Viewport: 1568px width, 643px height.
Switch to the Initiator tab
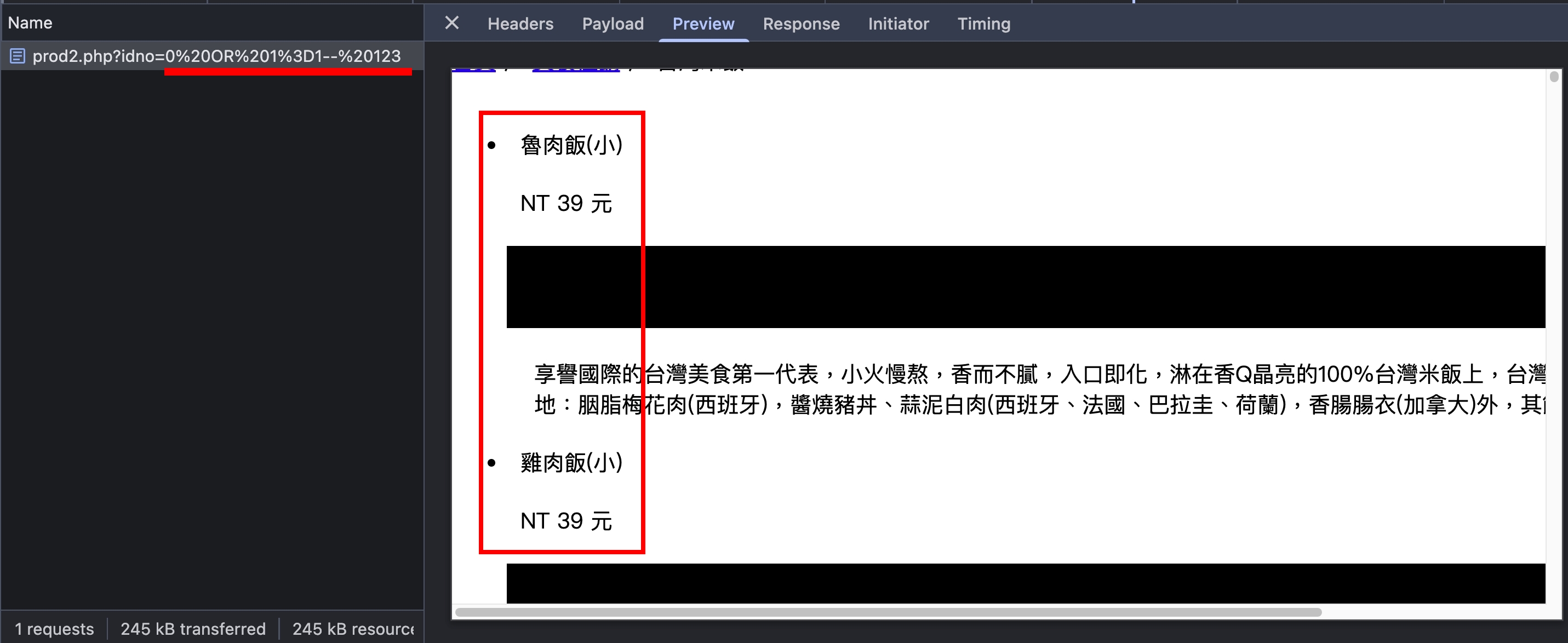click(x=898, y=24)
